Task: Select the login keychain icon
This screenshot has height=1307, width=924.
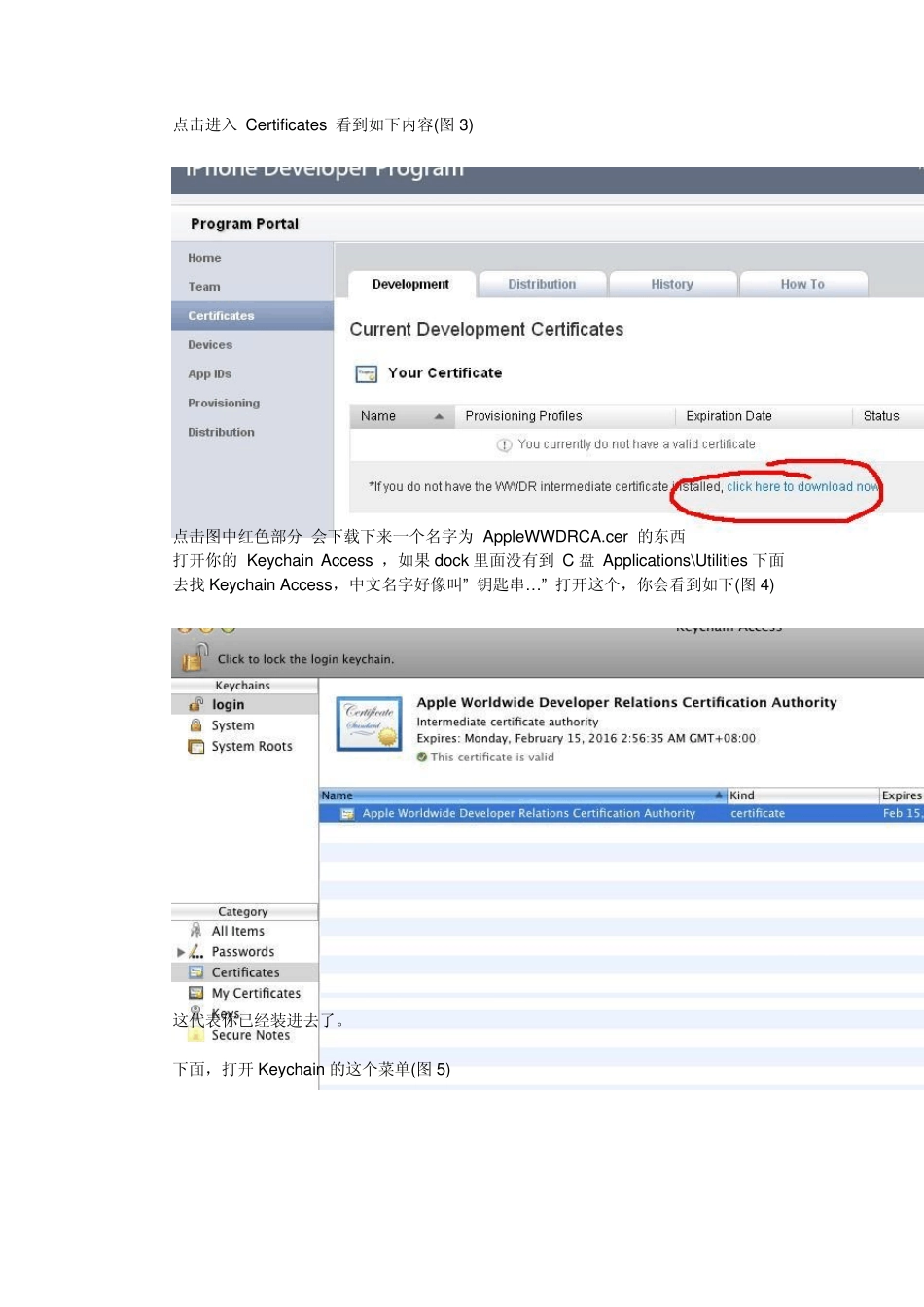Action: [195, 704]
